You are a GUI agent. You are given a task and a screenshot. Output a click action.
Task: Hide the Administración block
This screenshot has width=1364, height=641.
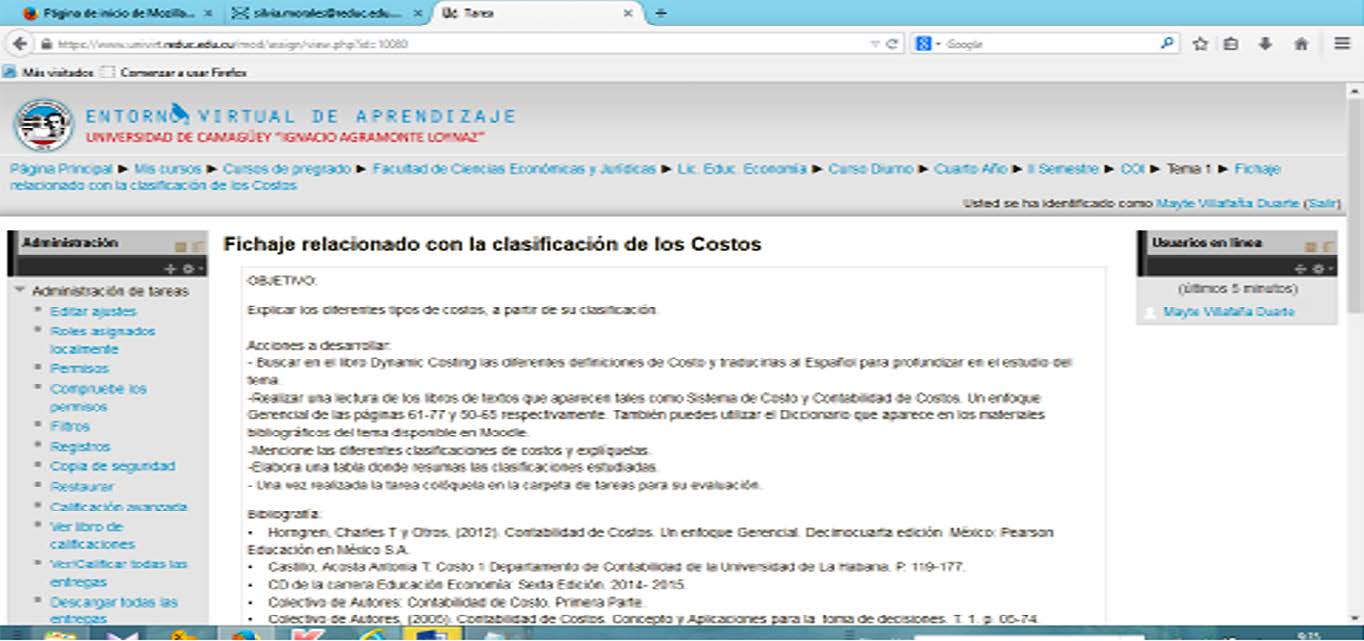tap(180, 246)
